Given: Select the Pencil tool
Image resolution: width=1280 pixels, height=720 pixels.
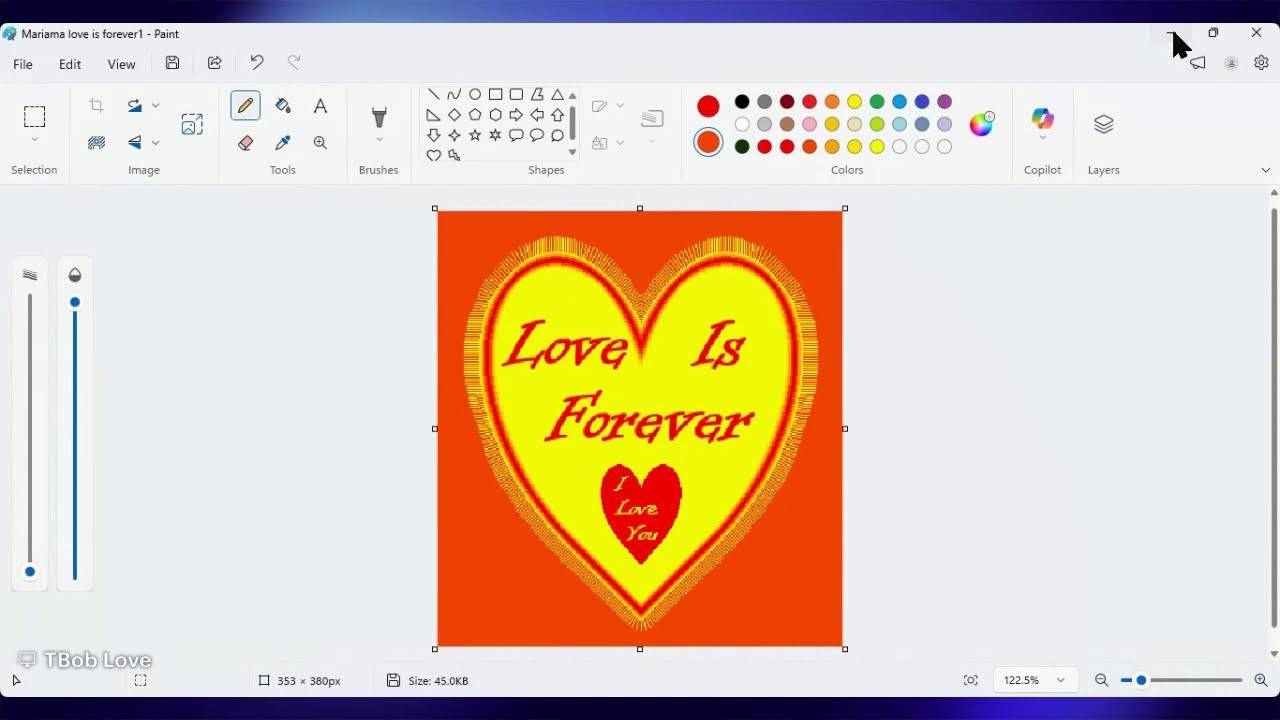Looking at the screenshot, I should pos(245,106).
